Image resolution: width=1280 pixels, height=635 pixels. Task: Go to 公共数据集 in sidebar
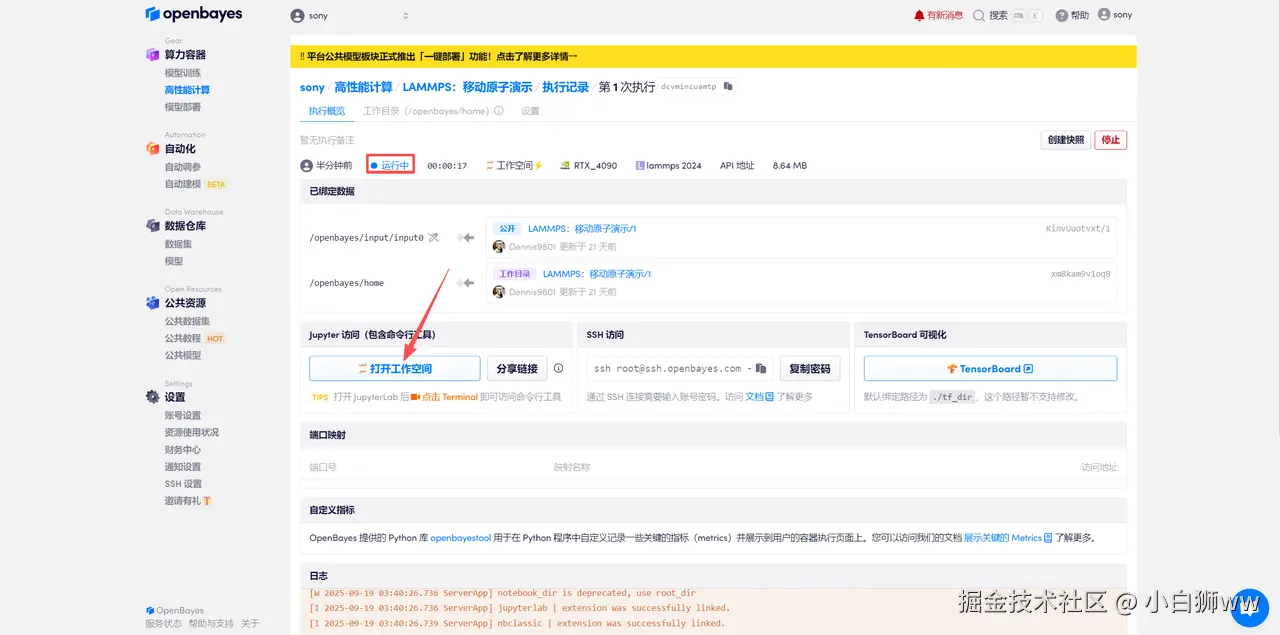click(x=187, y=321)
